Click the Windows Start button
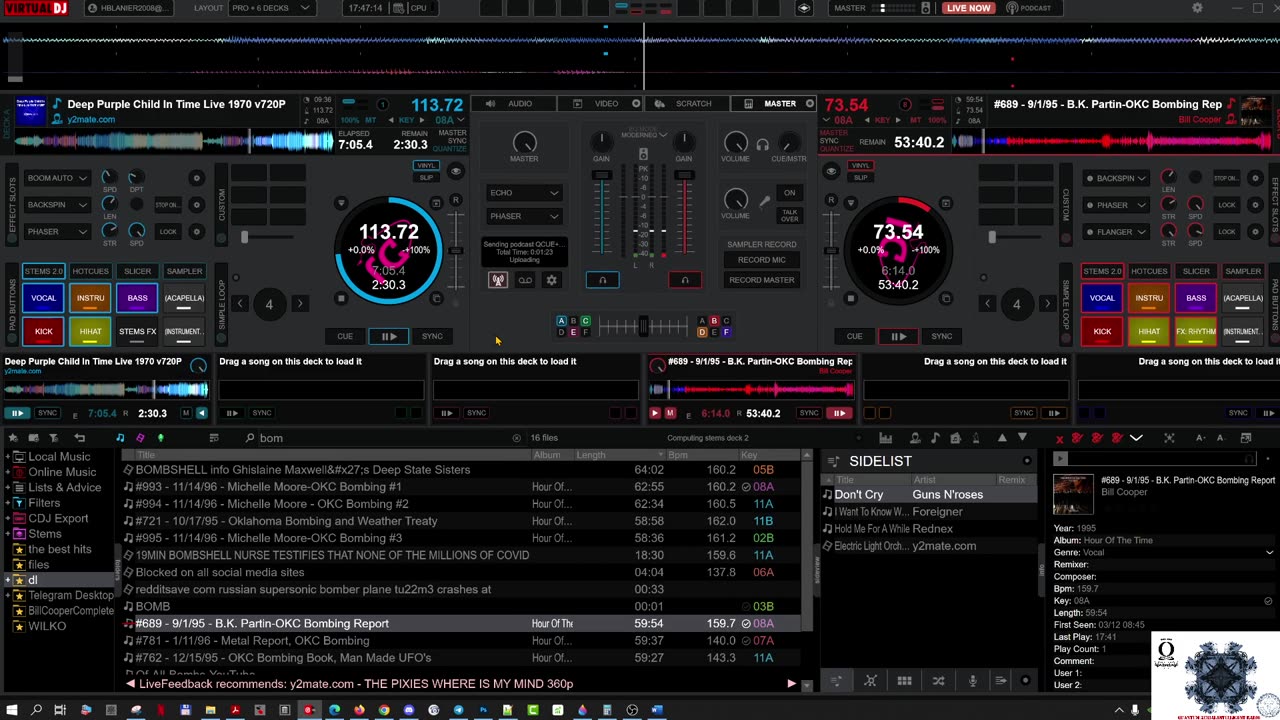The width and height of the screenshot is (1280, 720). 12,710
